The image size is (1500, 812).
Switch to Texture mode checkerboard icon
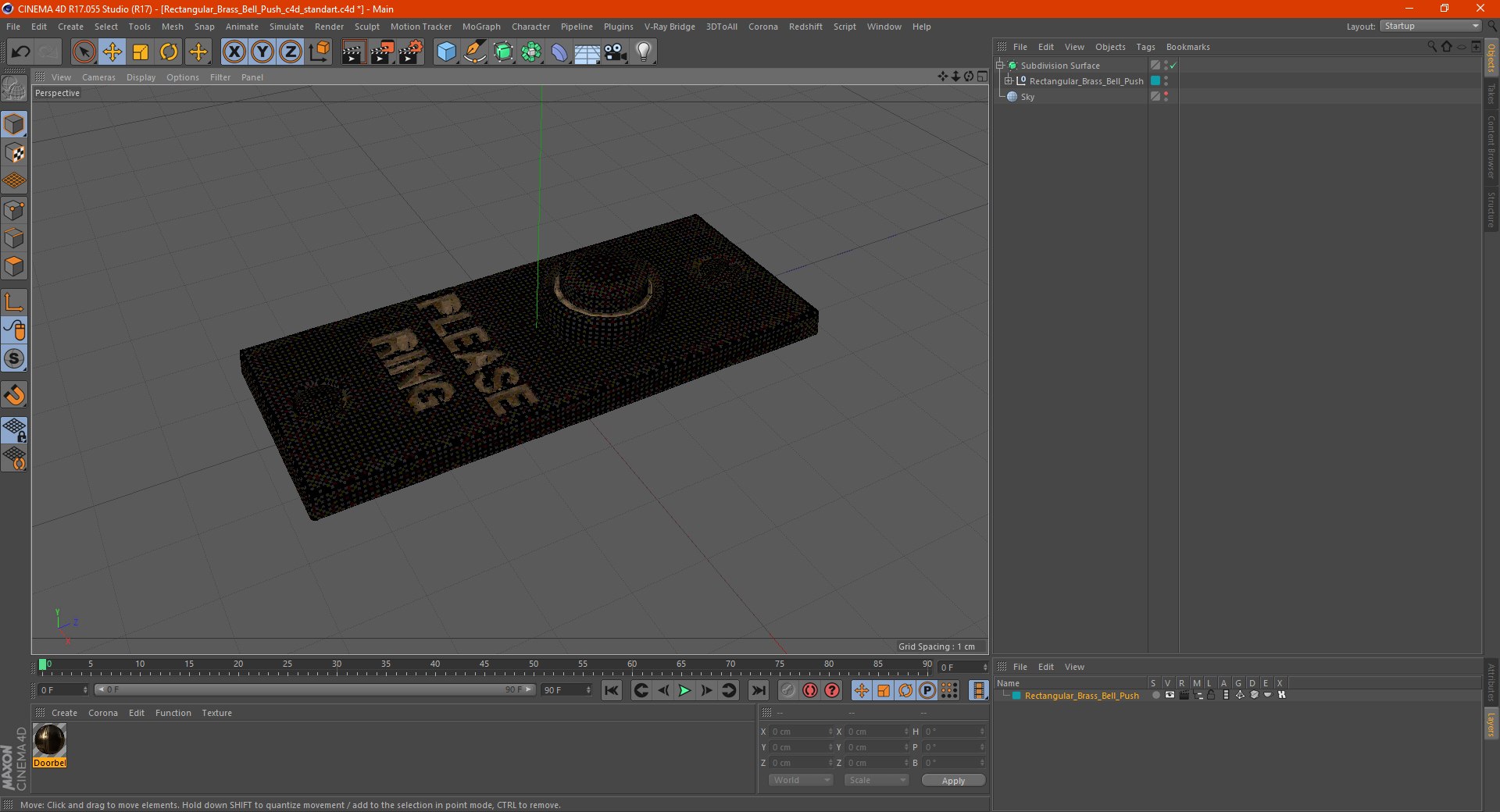15,153
